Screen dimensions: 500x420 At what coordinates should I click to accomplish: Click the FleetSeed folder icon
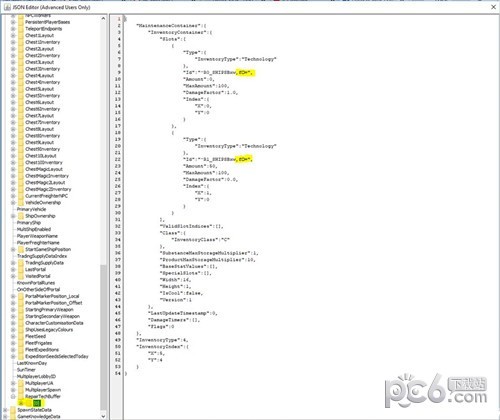(x=21, y=336)
